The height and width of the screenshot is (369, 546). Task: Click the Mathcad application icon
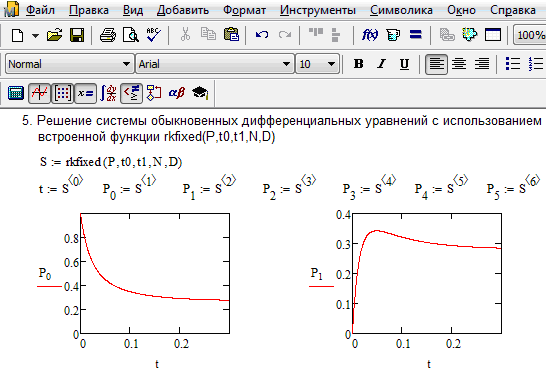point(11,10)
